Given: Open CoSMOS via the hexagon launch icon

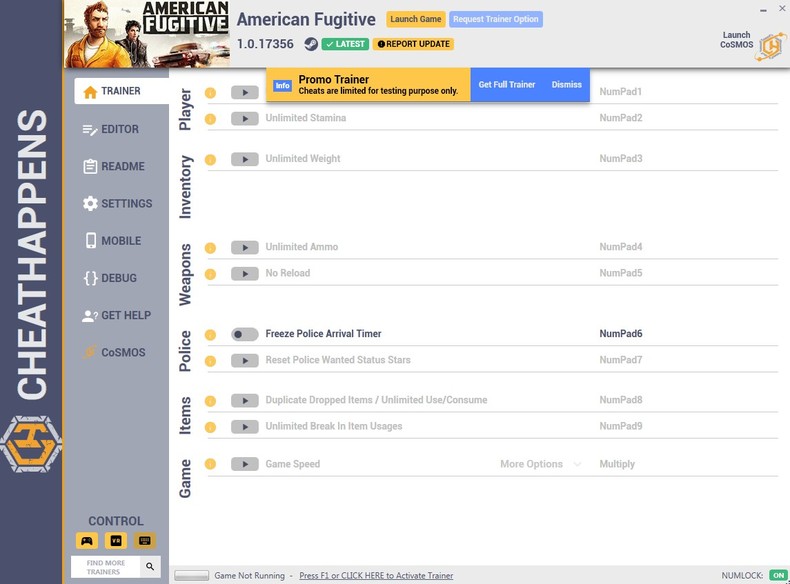Looking at the screenshot, I should pos(770,47).
